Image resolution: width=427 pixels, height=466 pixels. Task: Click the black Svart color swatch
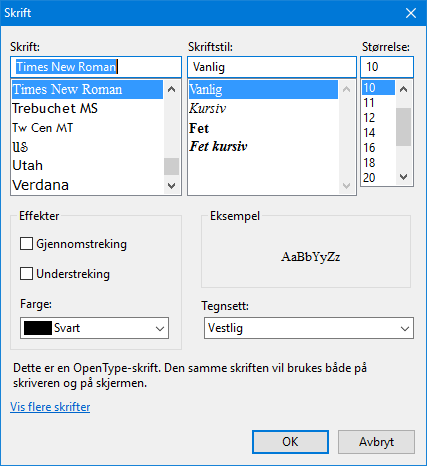(x=38, y=328)
